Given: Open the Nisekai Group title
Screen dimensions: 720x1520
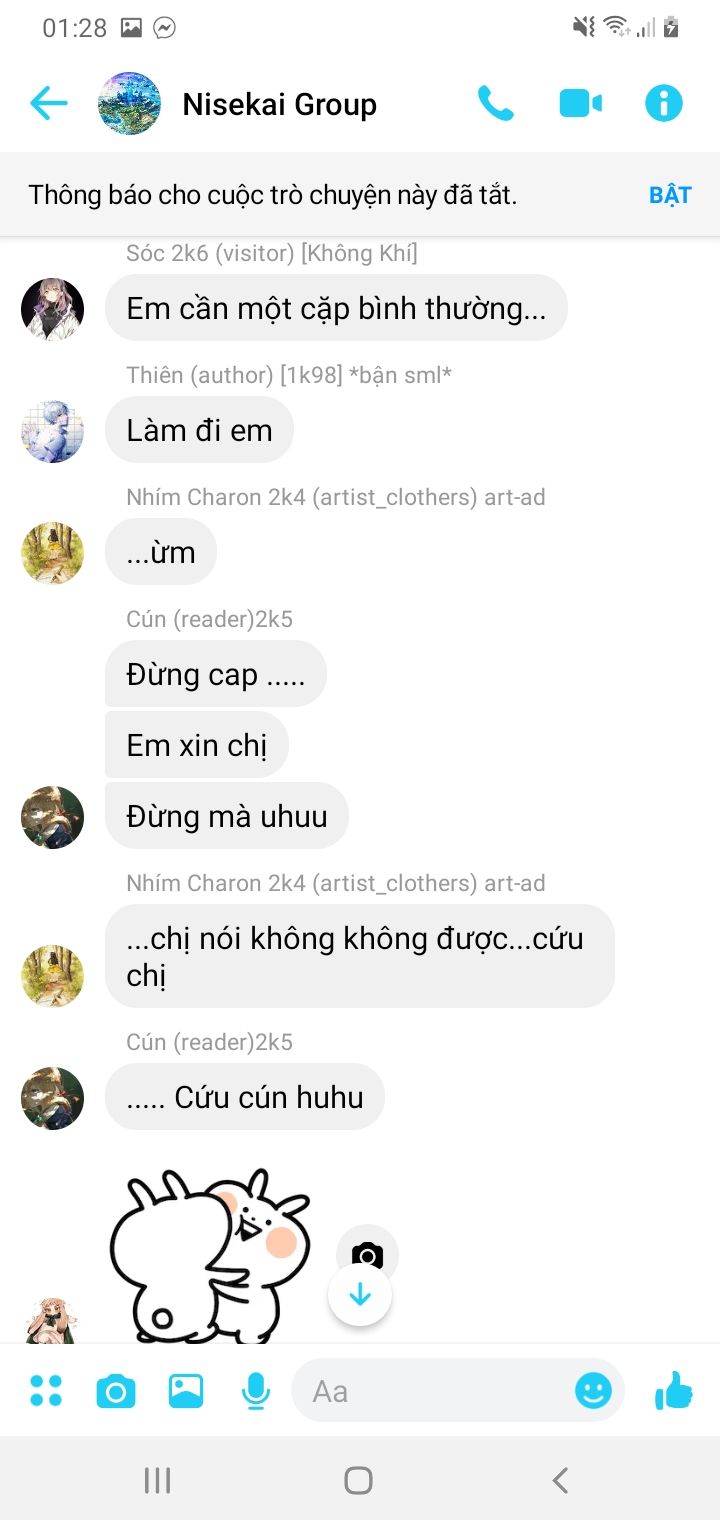Looking at the screenshot, I should click(280, 104).
